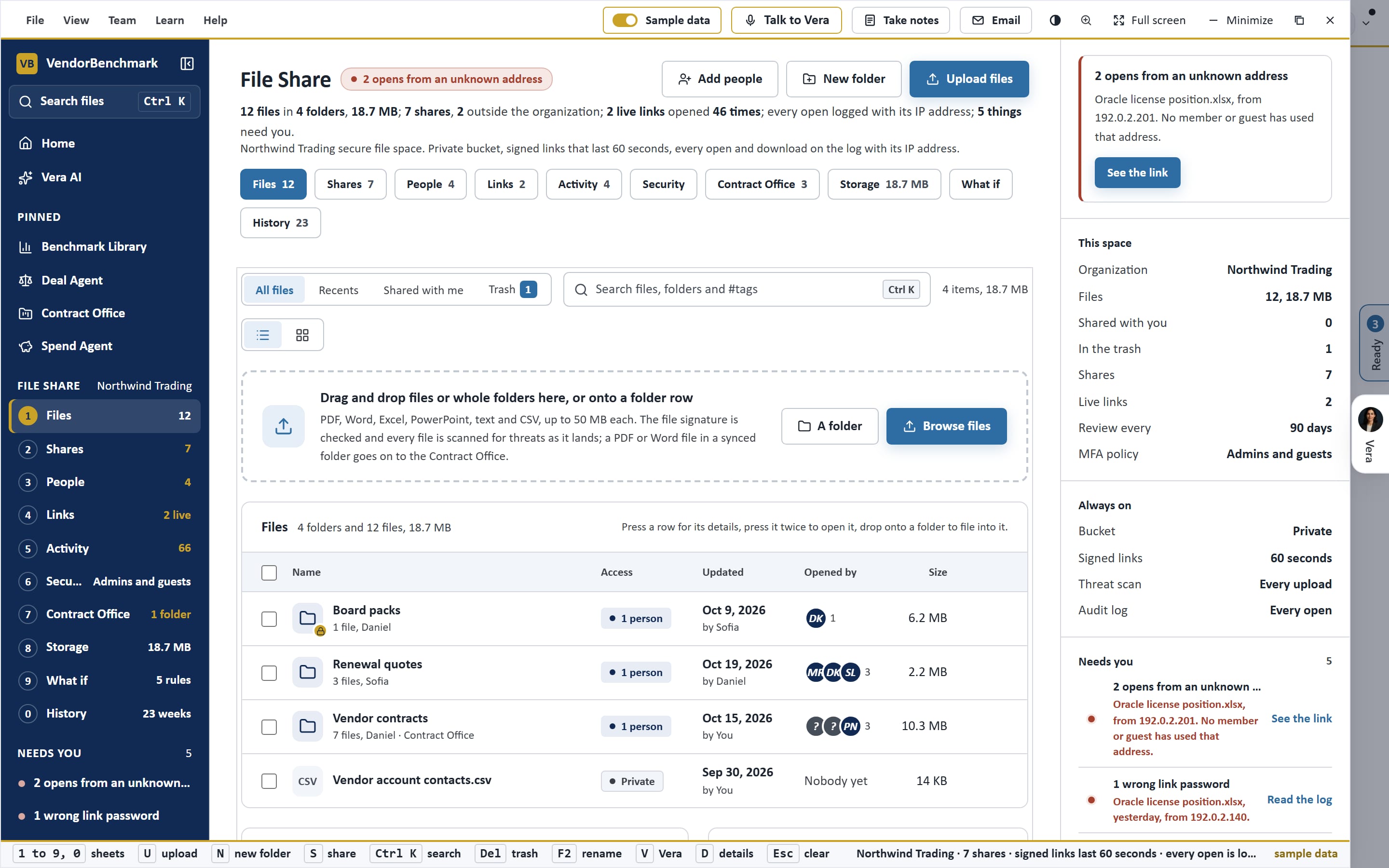Click the unknown address alert badge
Screen dimensions: 1389x868
(446, 79)
